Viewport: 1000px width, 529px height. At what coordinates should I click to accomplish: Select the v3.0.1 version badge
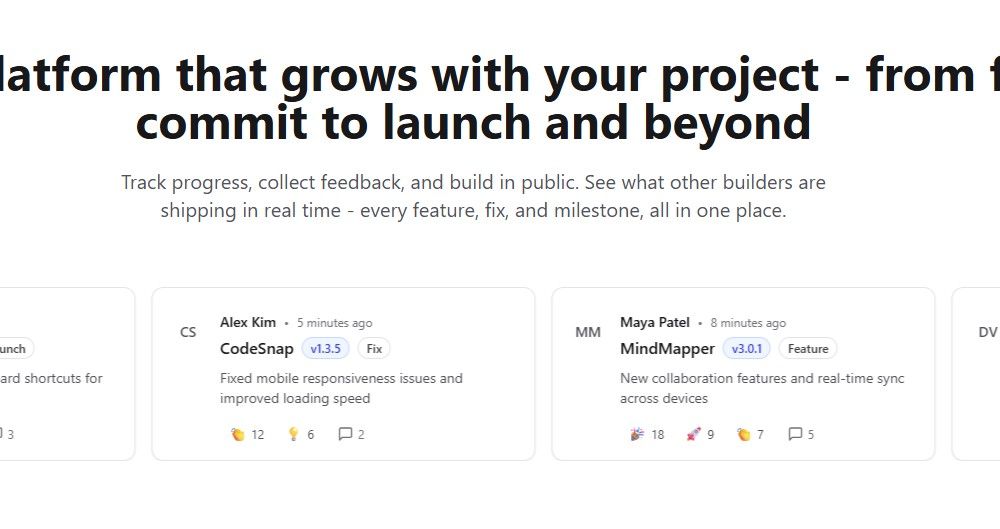pos(747,349)
